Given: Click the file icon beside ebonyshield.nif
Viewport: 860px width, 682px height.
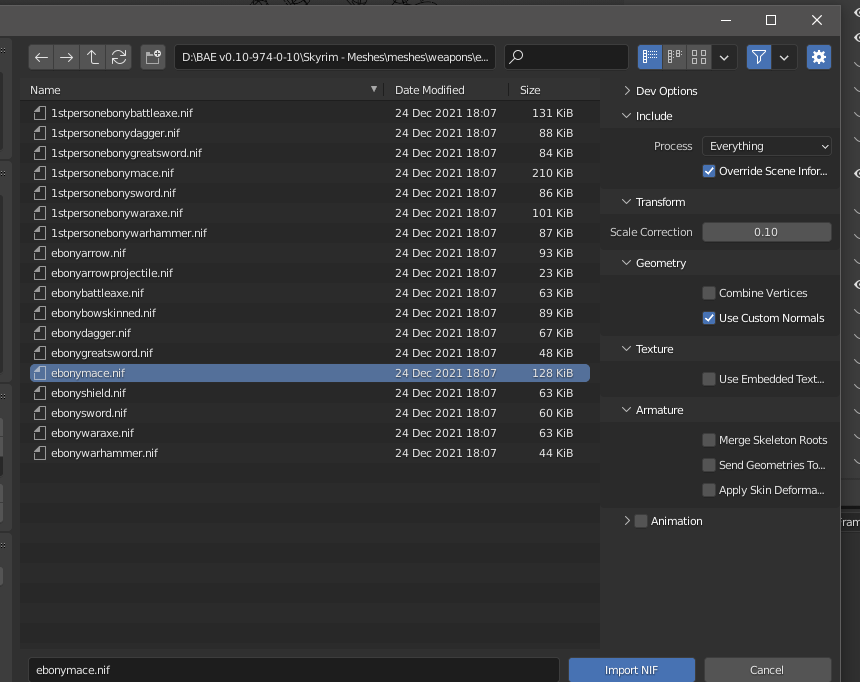Looking at the screenshot, I should [39, 393].
